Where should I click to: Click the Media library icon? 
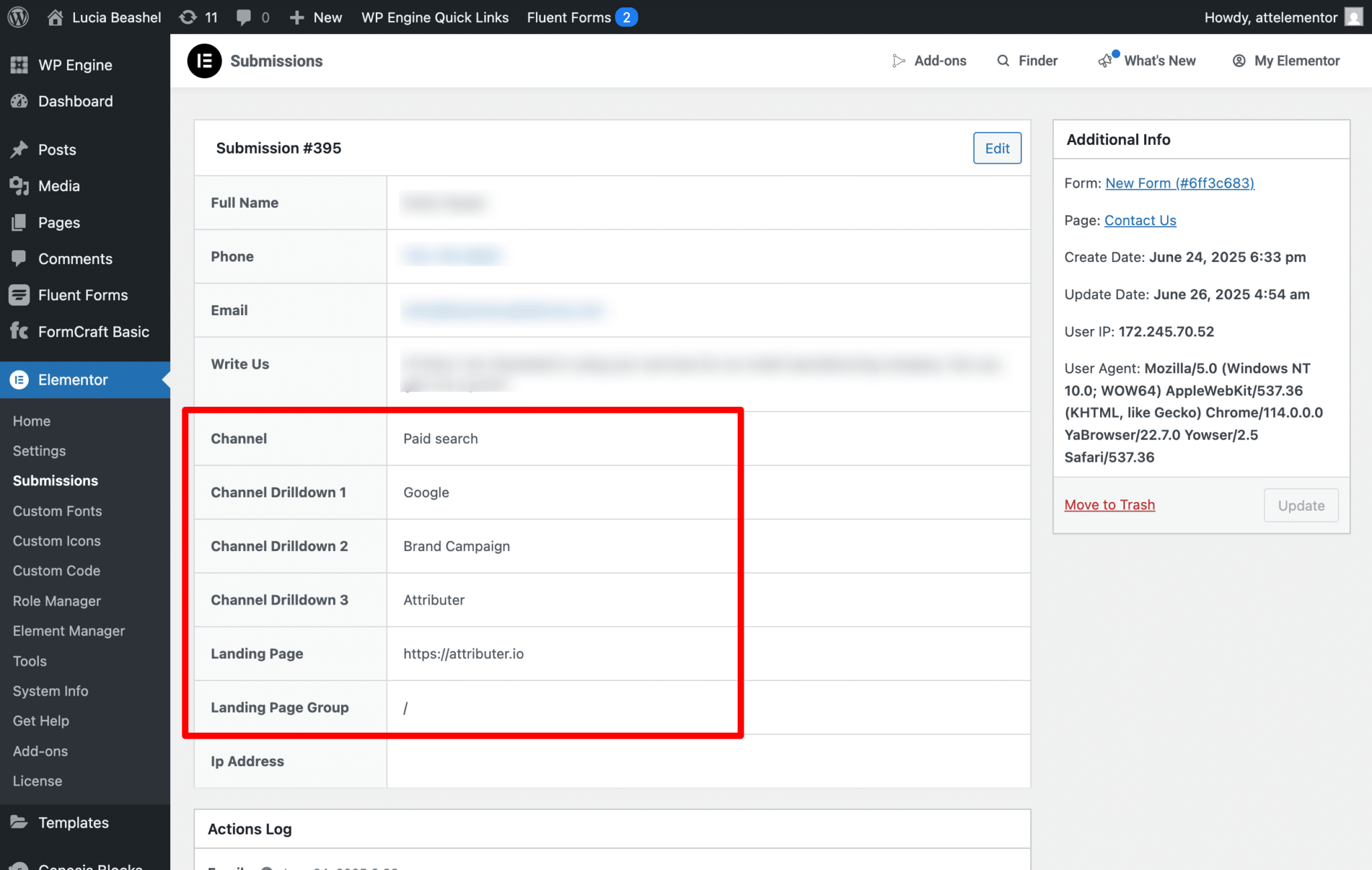(x=19, y=186)
